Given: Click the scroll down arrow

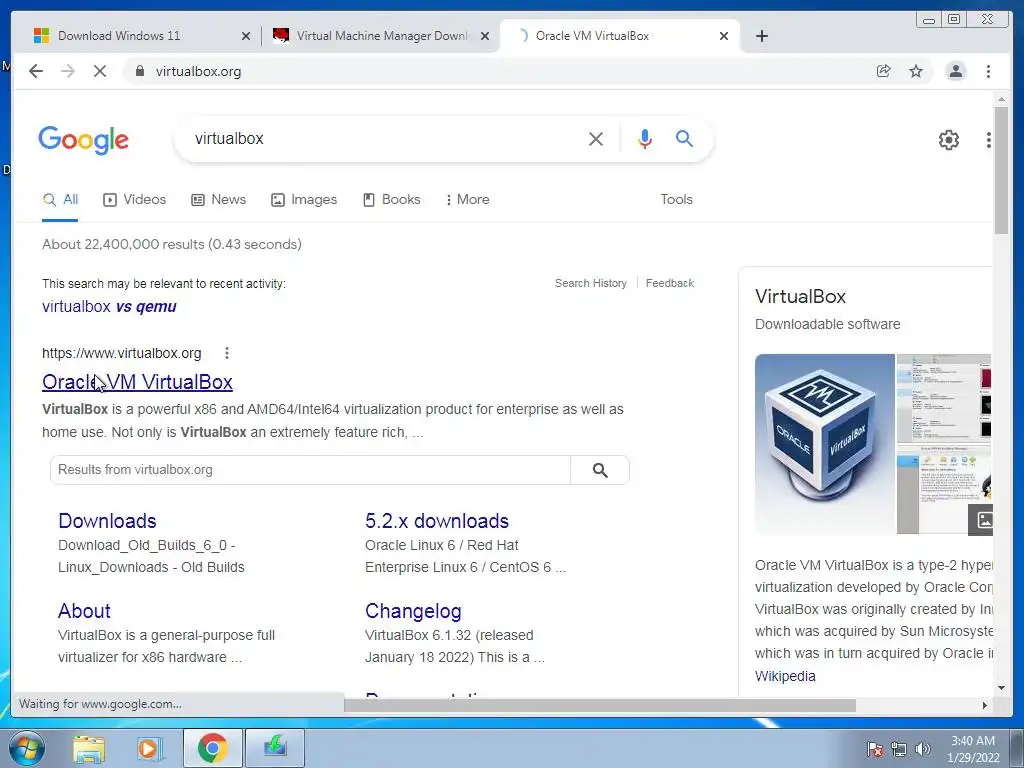Looking at the screenshot, I should pyautogui.click(x=1001, y=688).
